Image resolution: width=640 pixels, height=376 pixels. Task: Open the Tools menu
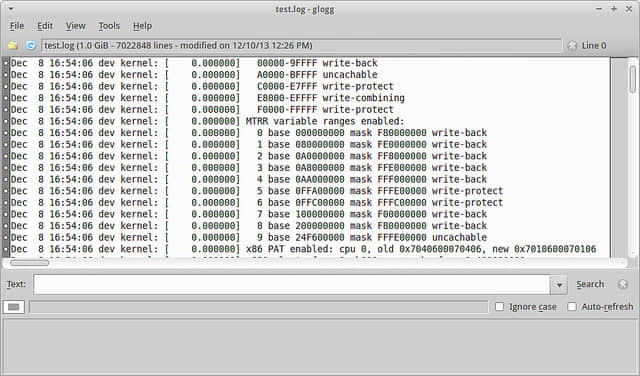(109, 26)
